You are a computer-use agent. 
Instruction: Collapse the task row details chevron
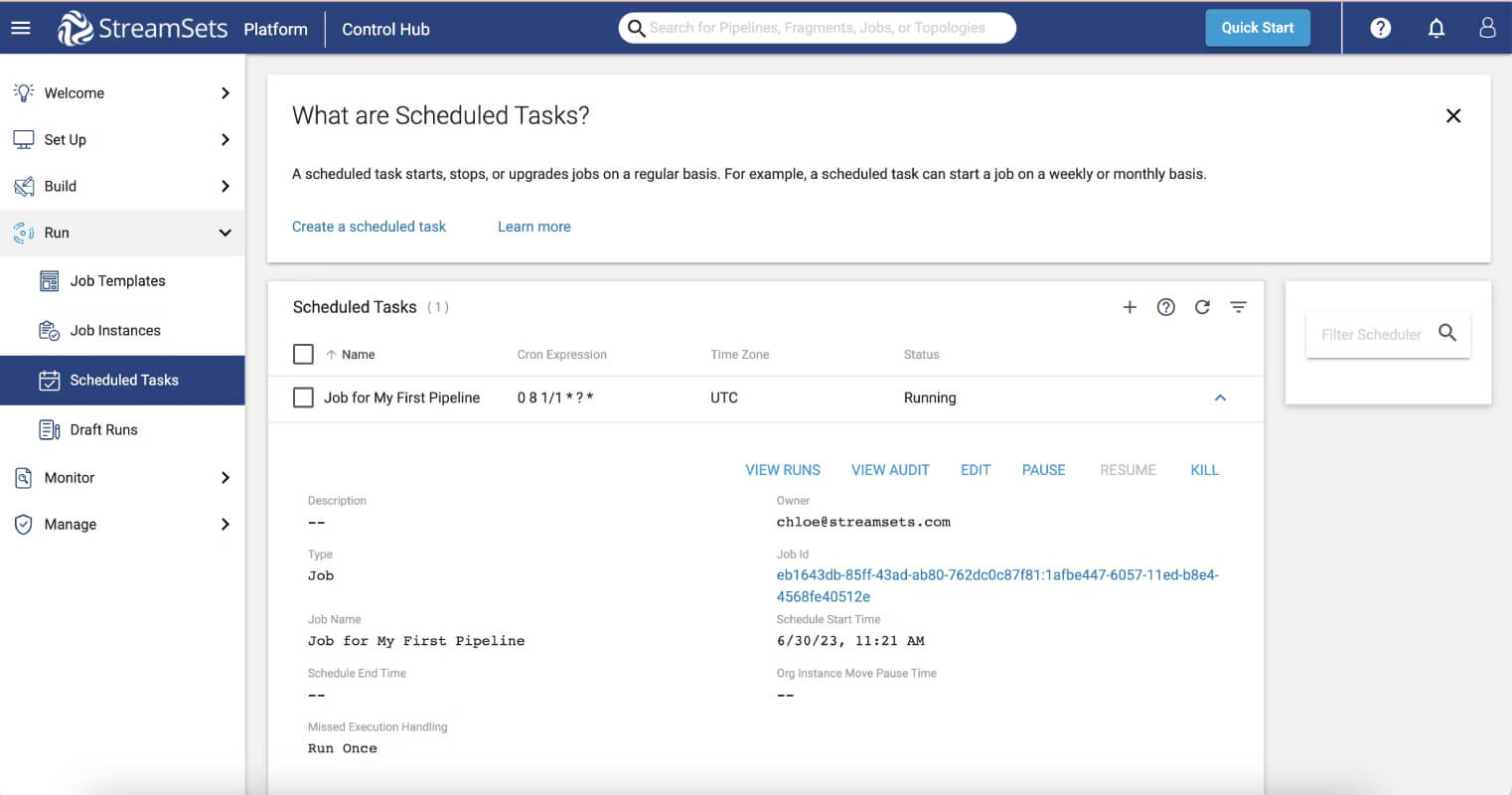(1221, 397)
